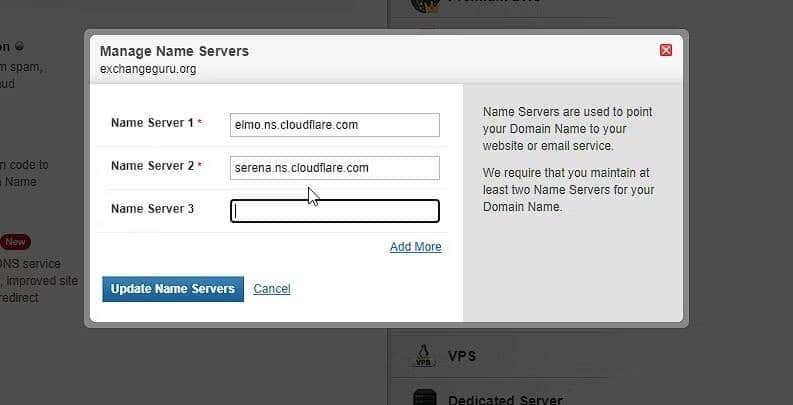Image resolution: width=793 pixels, height=405 pixels.
Task: Click the Name Server 3 label
Action: (x=152, y=209)
